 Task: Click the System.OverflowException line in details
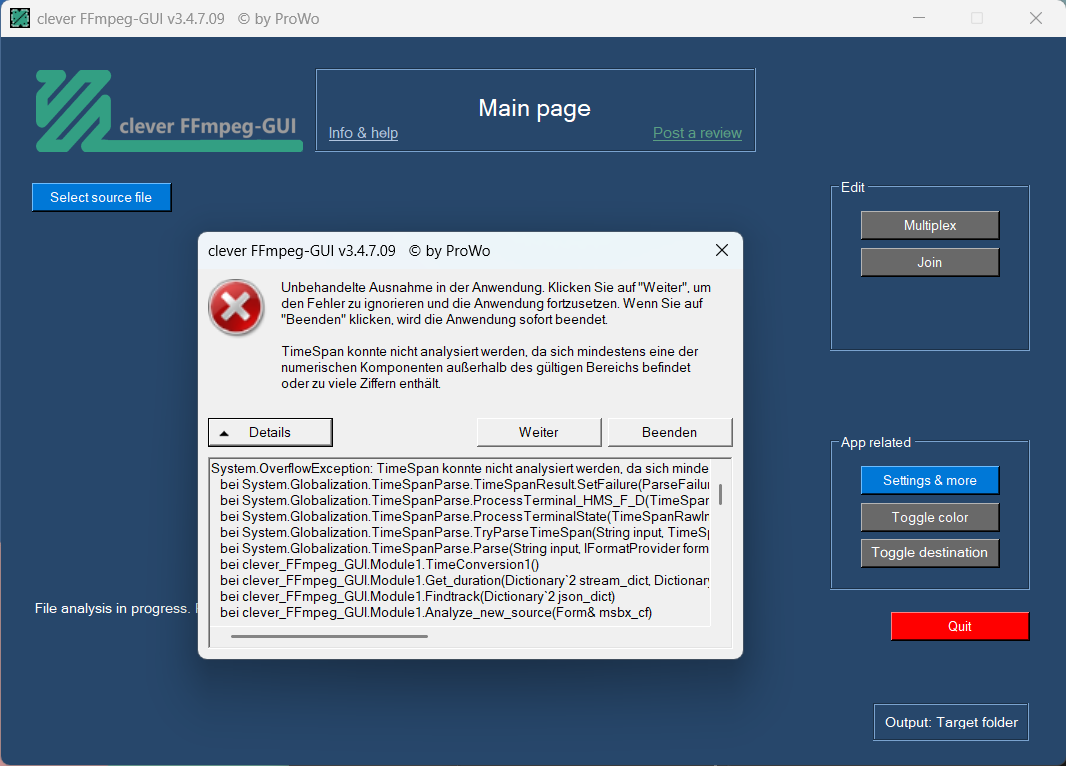[x=460, y=468]
